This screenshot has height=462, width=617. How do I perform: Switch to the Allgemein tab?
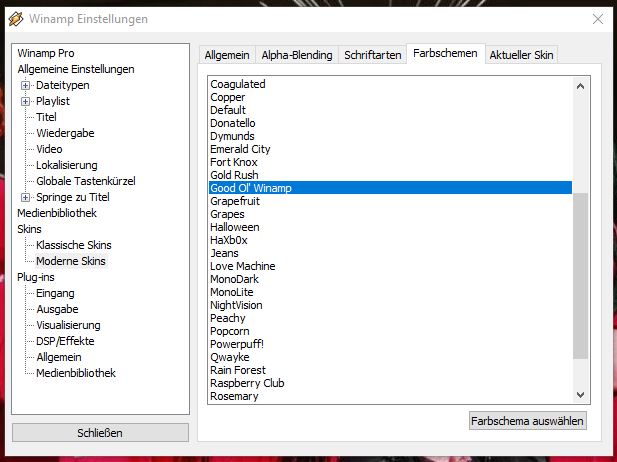(x=227, y=55)
